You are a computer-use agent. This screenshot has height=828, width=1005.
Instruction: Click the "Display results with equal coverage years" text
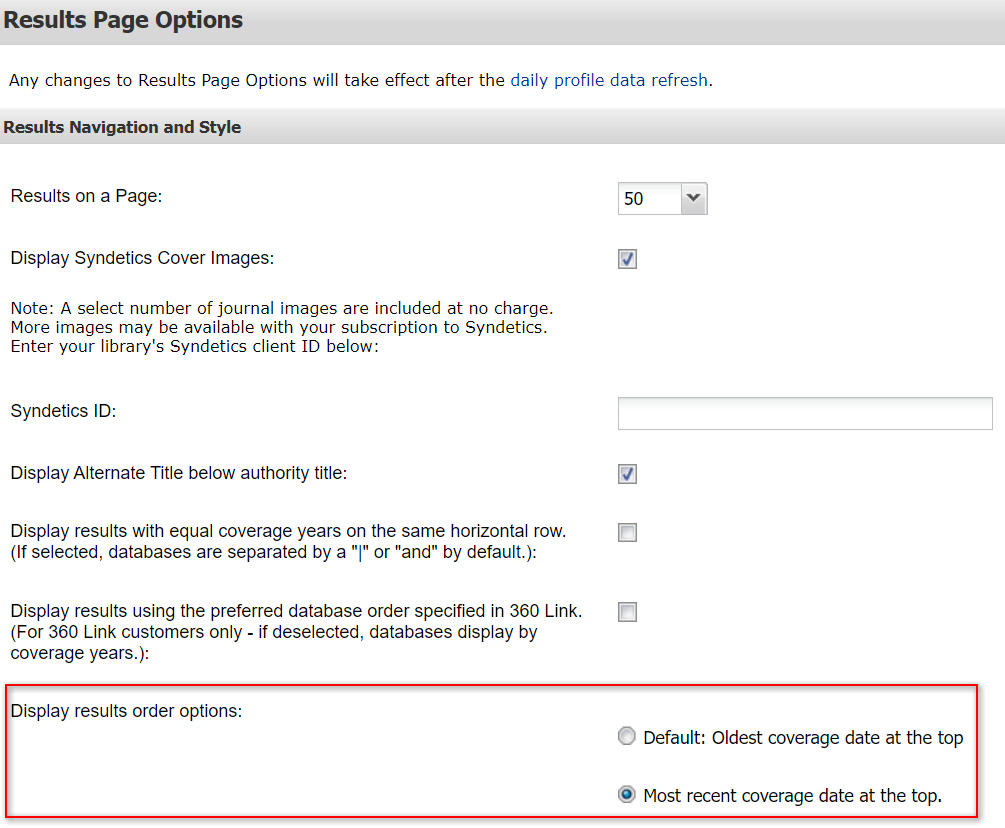(x=288, y=530)
